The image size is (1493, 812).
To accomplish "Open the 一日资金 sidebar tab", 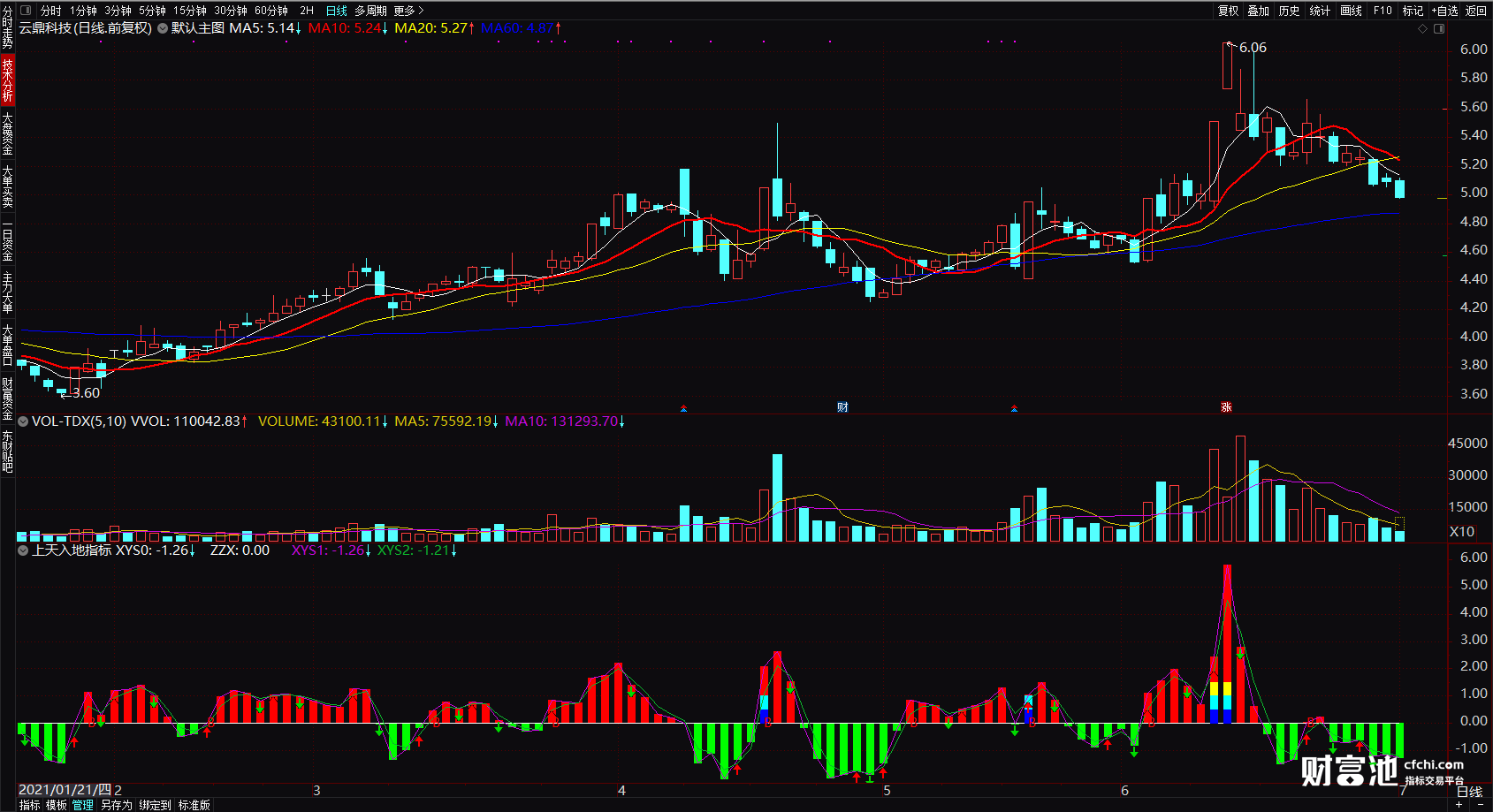I will coord(7,239).
